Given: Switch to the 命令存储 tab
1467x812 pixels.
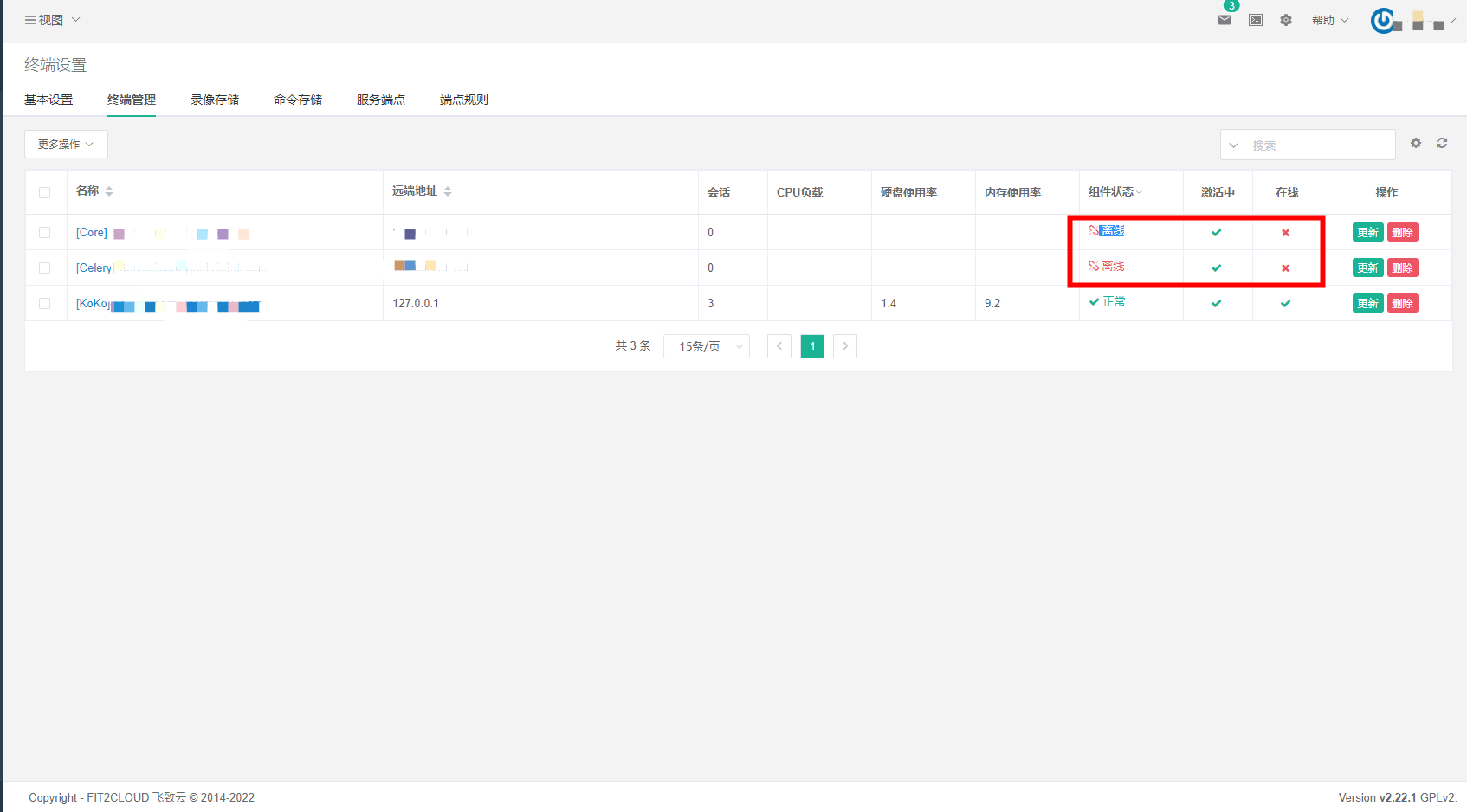Looking at the screenshot, I should point(298,100).
